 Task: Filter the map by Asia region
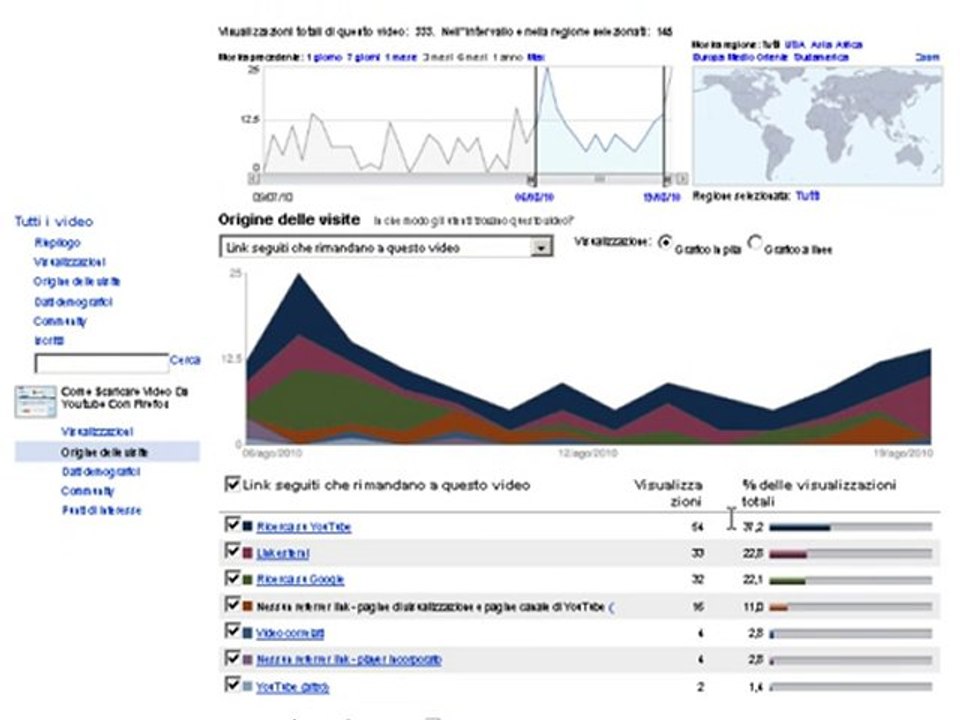coord(821,45)
